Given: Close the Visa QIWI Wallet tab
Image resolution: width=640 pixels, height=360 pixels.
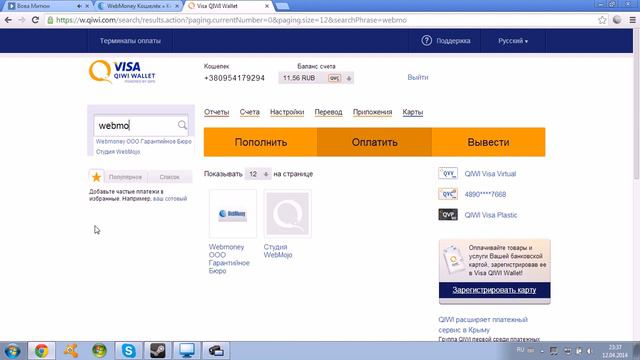Looking at the screenshot, I should pyautogui.click(x=267, y=6).
